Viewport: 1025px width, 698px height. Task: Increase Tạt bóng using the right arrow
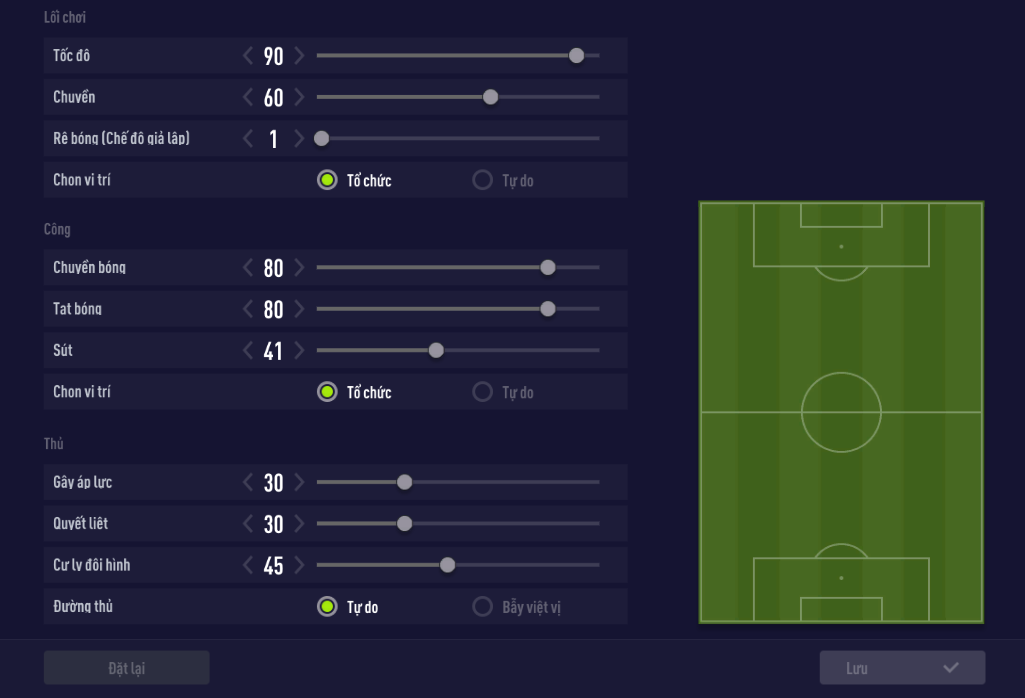[x=299, y=309]
